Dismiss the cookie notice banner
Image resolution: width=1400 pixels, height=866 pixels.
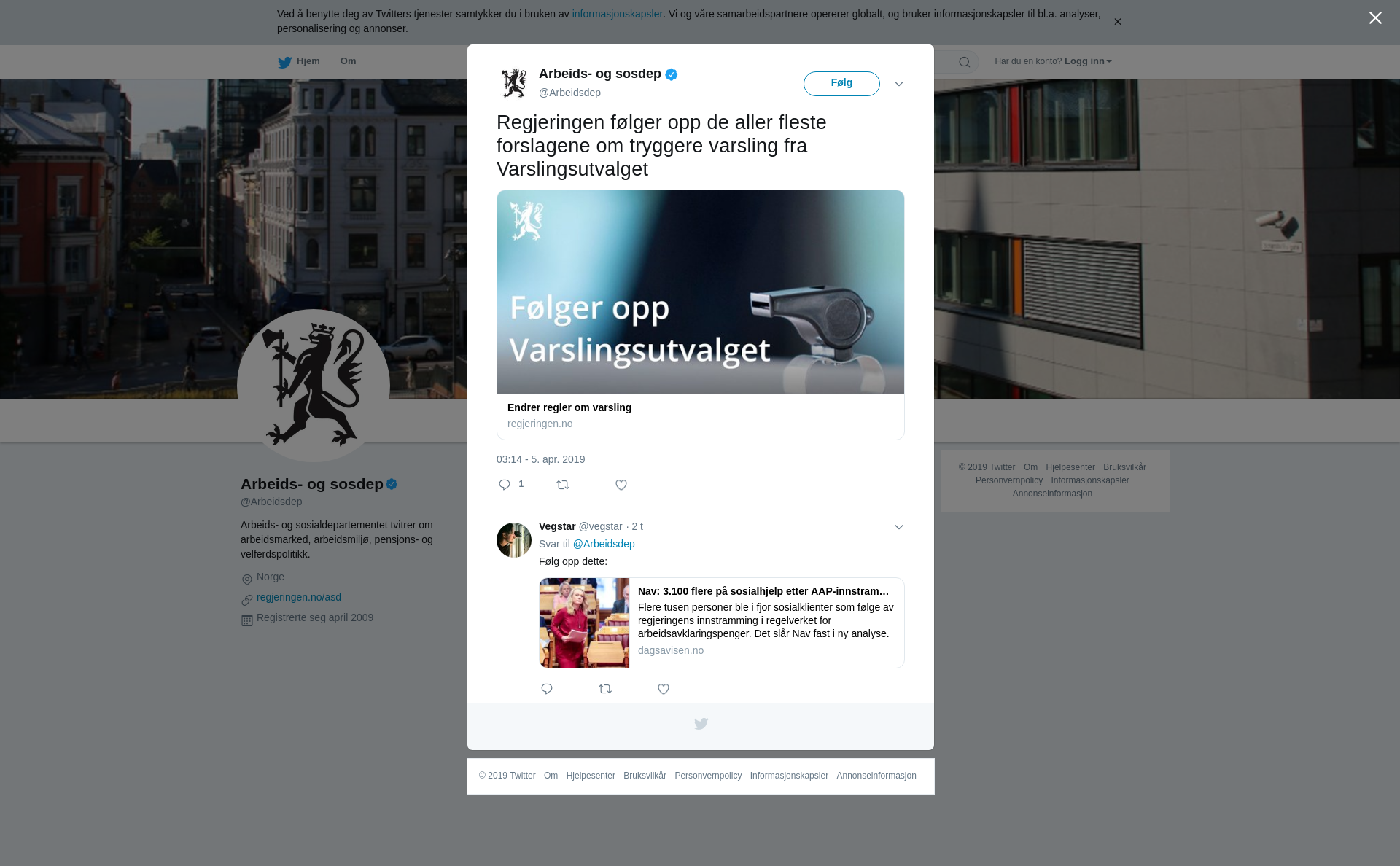click(1117, 22)
